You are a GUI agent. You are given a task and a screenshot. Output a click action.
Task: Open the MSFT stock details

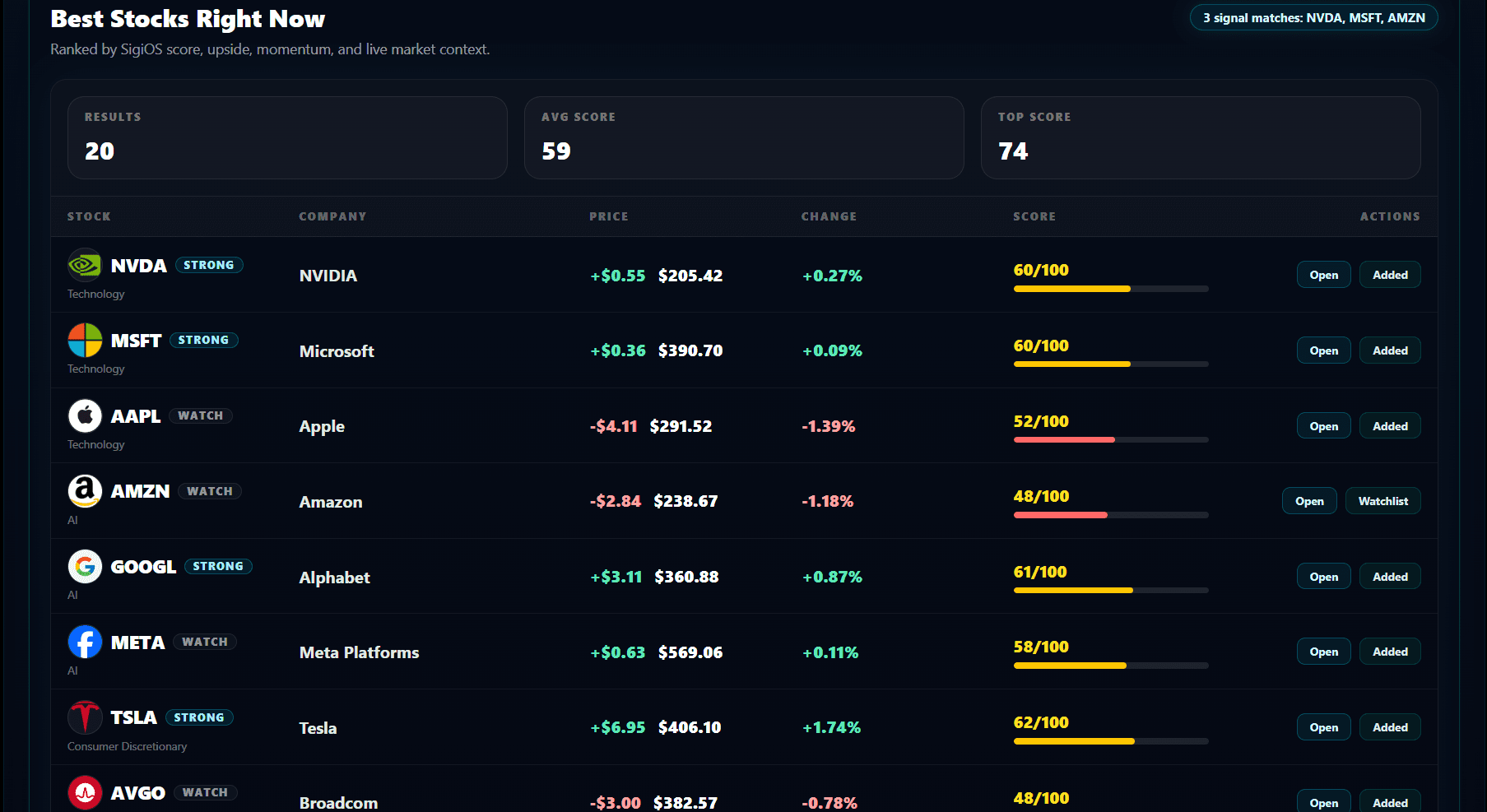(1323, 350)
